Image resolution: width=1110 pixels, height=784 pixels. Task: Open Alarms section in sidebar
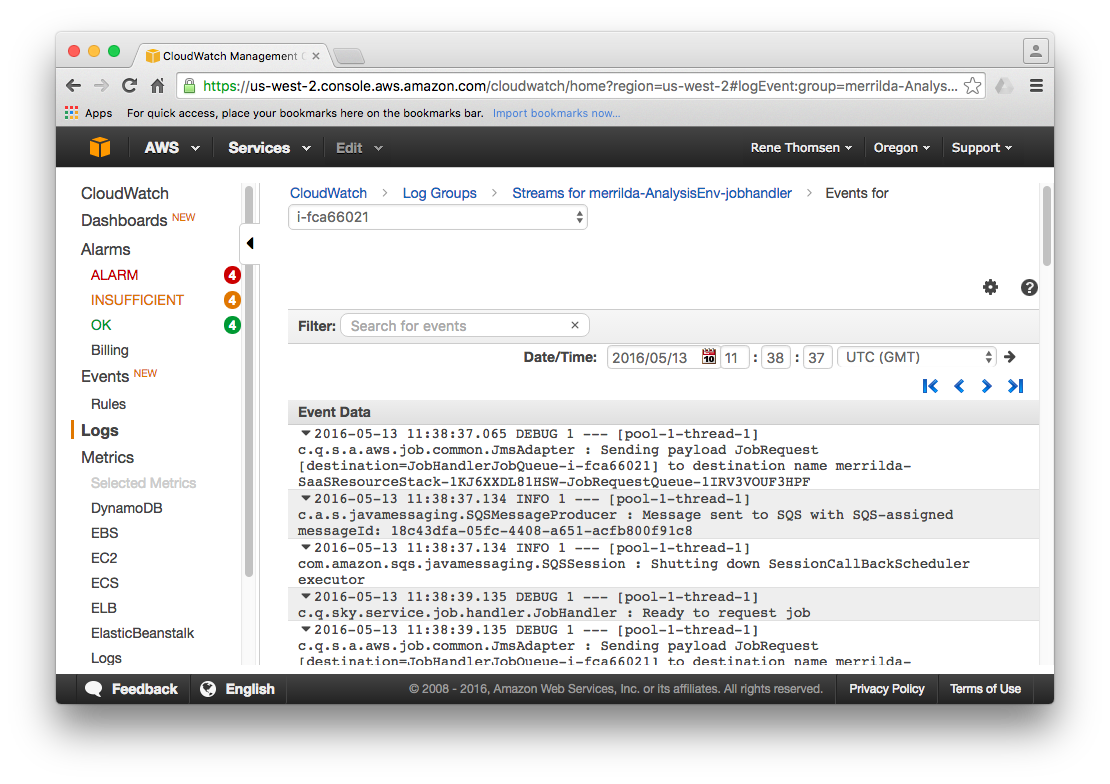tap(105, 249)
